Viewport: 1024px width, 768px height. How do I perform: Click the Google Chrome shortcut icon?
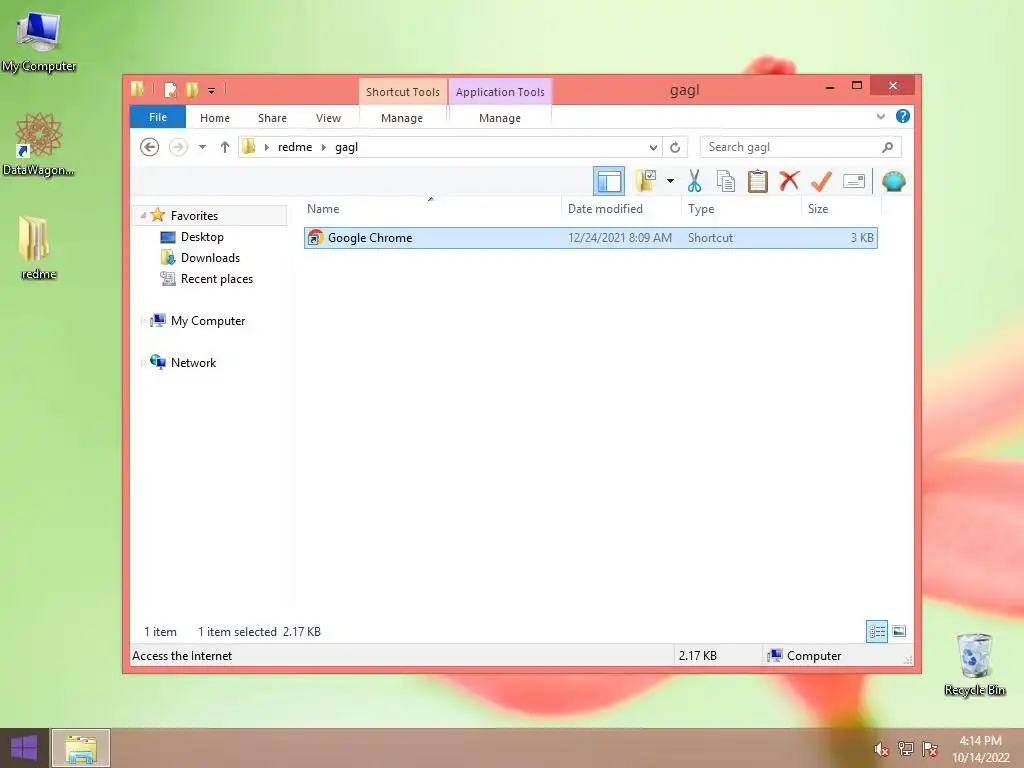pyautogui.click(x=315, y=238)
